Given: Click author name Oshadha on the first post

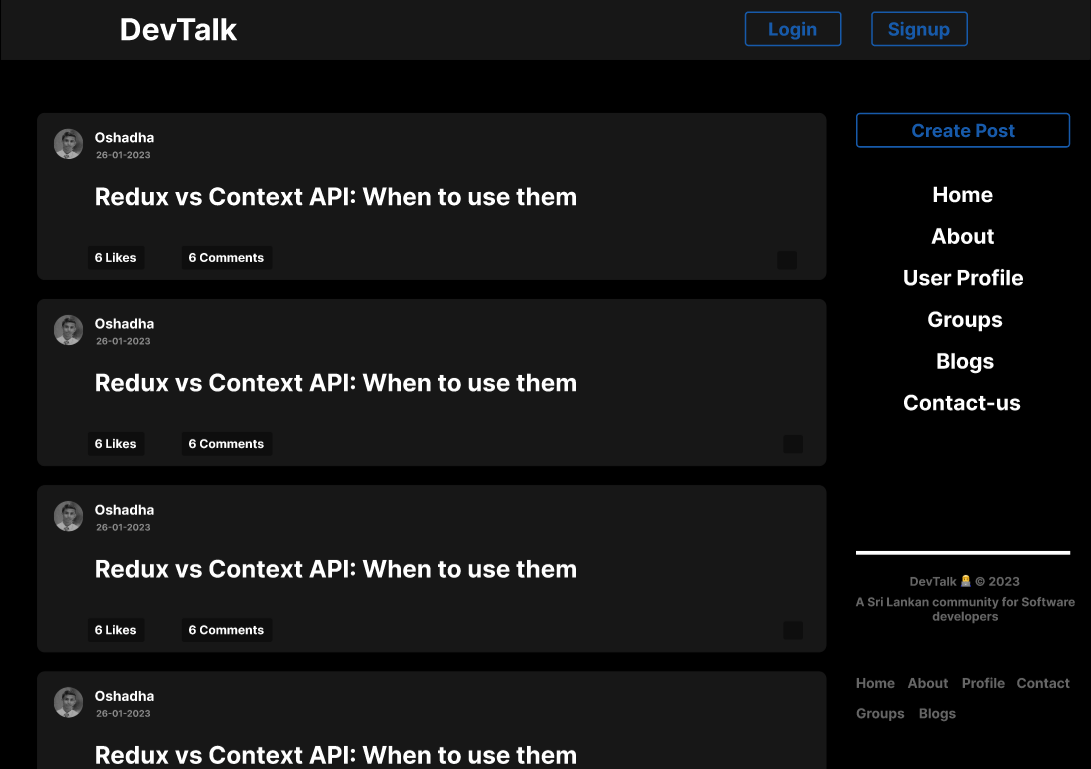Looking at the screenshot, I should point(125,138).
